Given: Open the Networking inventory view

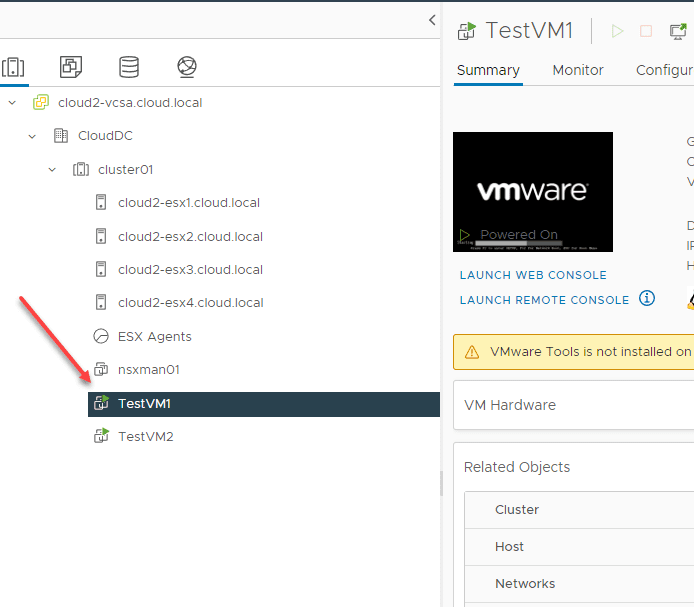Looking at the screenshot, I should (187, 67).
